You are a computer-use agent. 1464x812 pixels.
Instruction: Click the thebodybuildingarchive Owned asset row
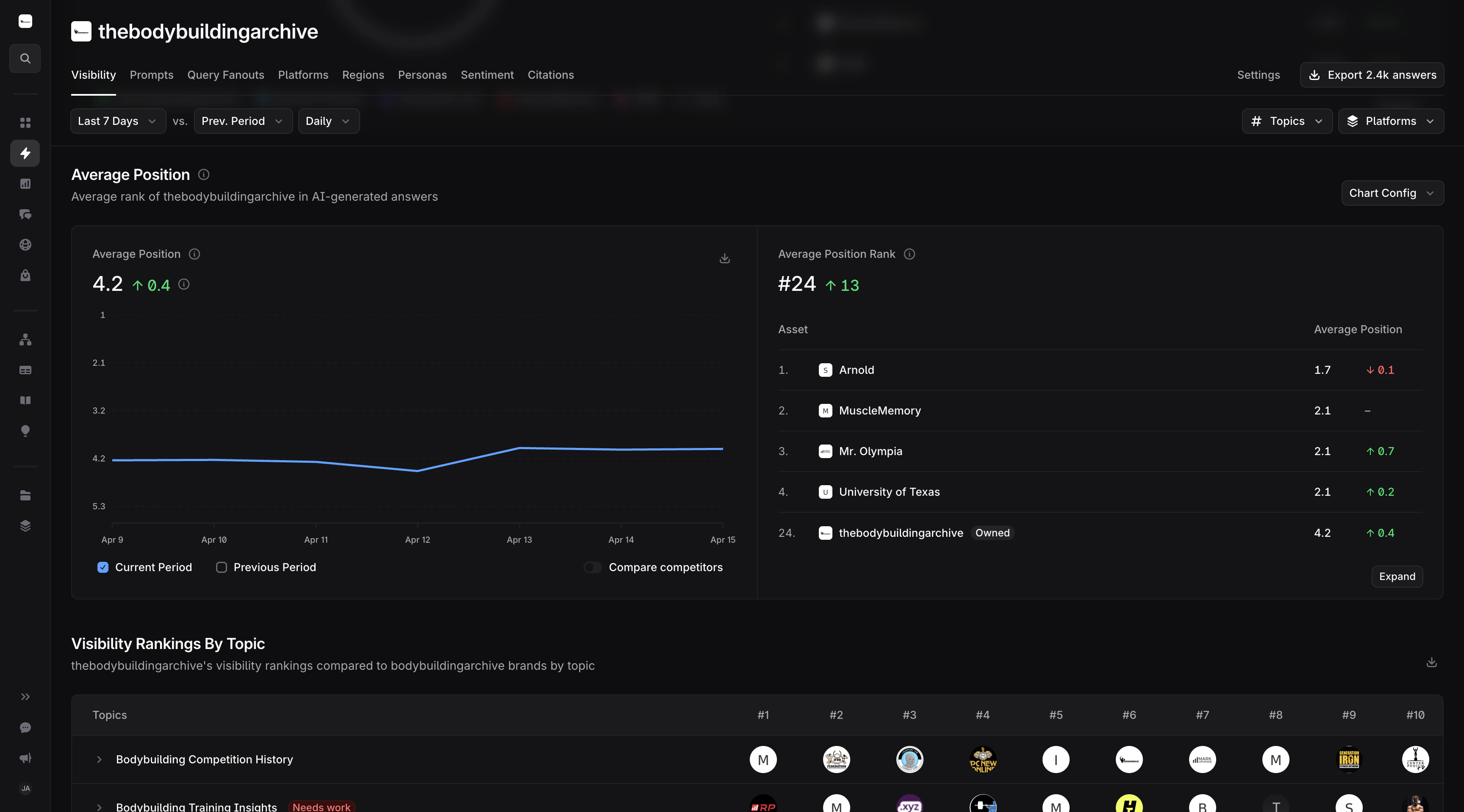[1100, 533]
